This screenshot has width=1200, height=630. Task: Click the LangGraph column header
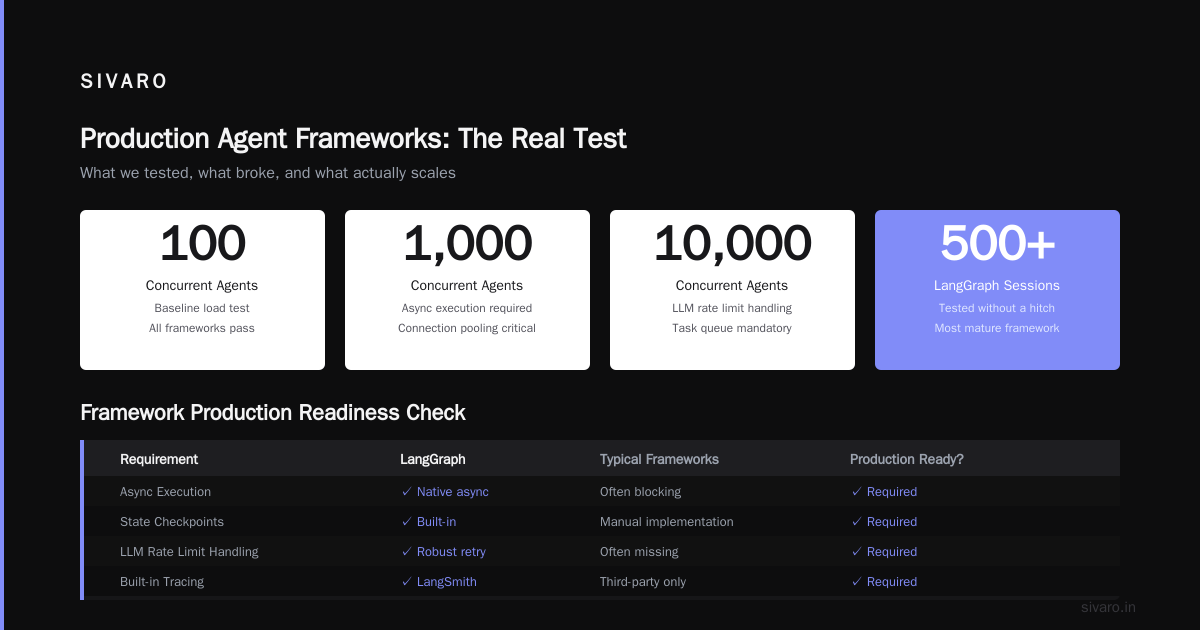[x=433, y=459]
